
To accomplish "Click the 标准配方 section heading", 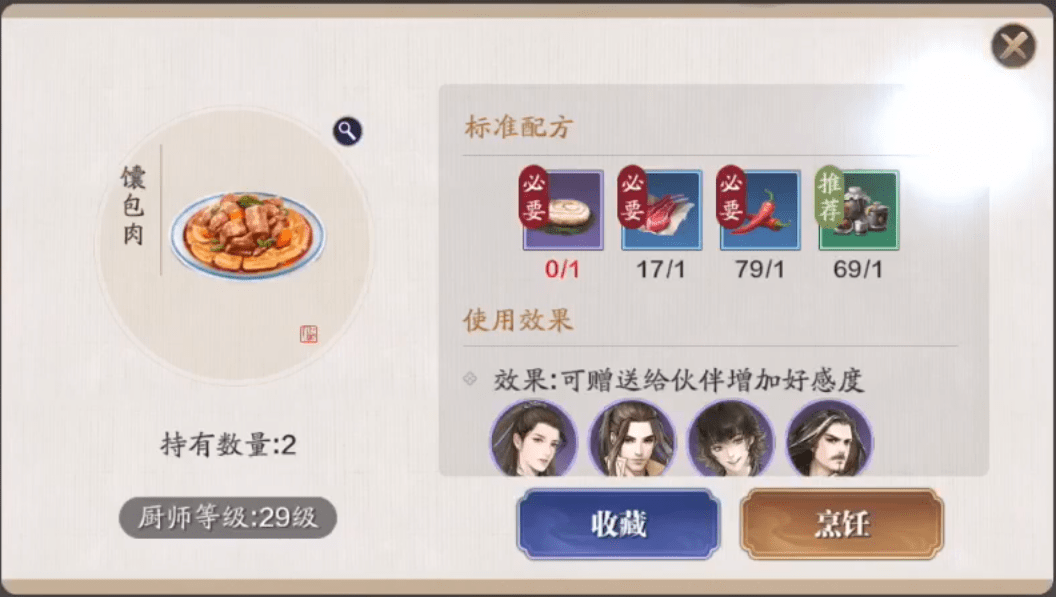I will [519, 127].
